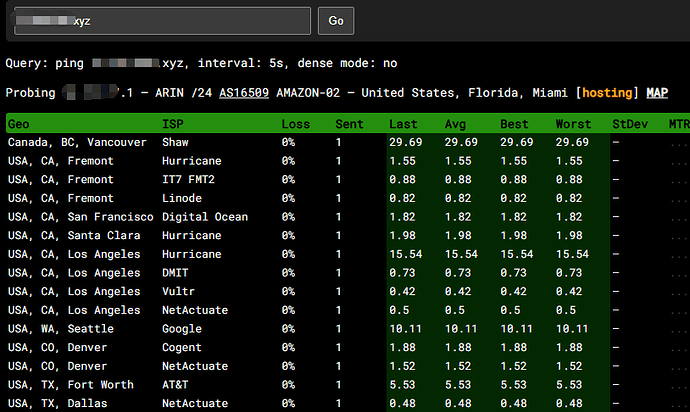Click the Go button
Screen dimensions: 690x412
tap(336, 21)
